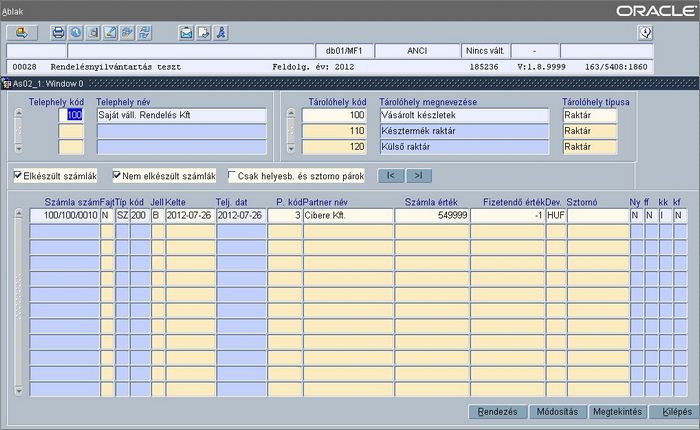Click Számla érték 549999 cell
Screen dimensions: 700x430
(x=432, y=215)
